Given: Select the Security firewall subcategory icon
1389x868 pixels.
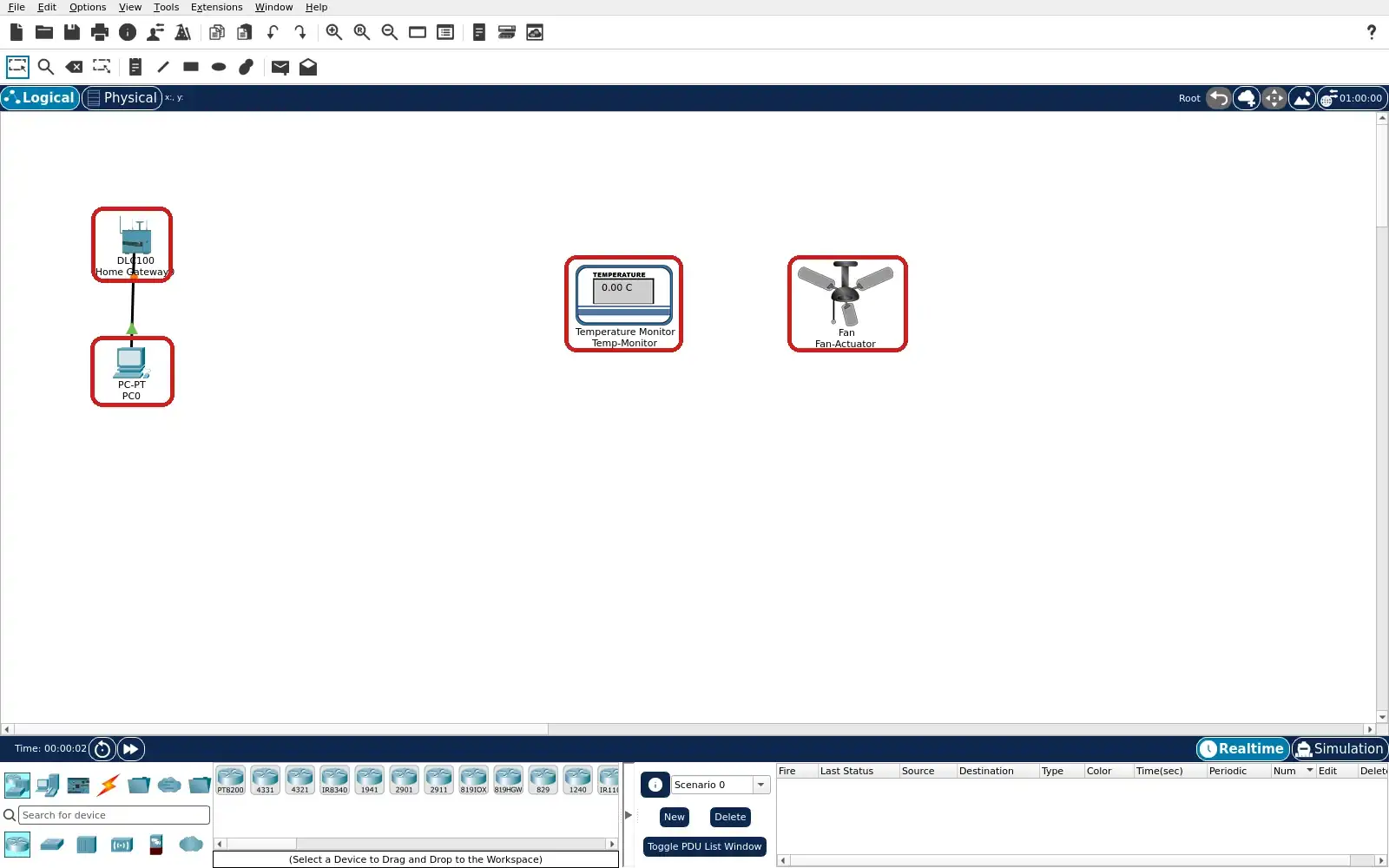Looking at the screenshot, I should [x=156, y=844].
